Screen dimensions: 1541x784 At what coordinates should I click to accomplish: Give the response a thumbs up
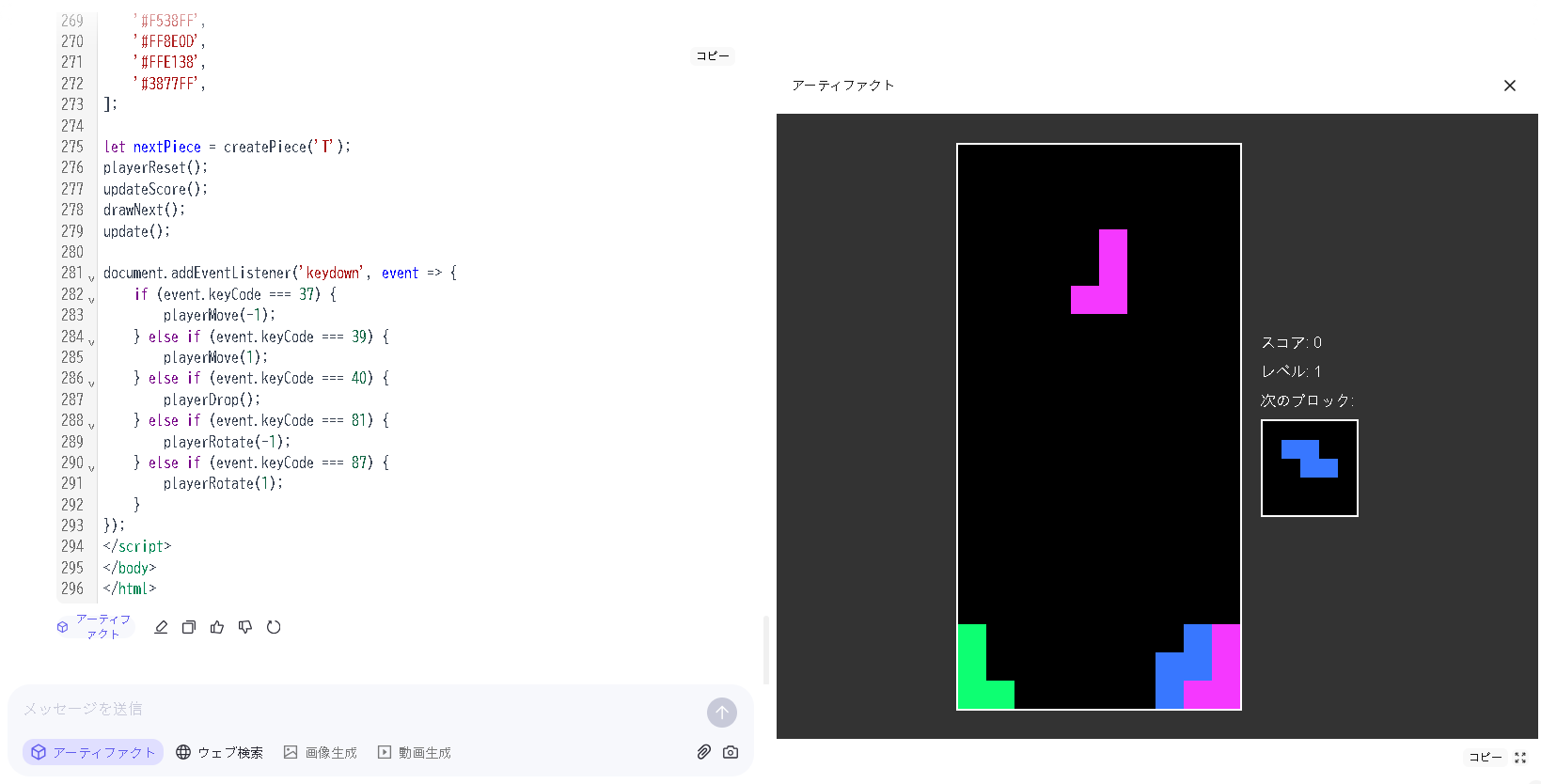tap(217, 627)
